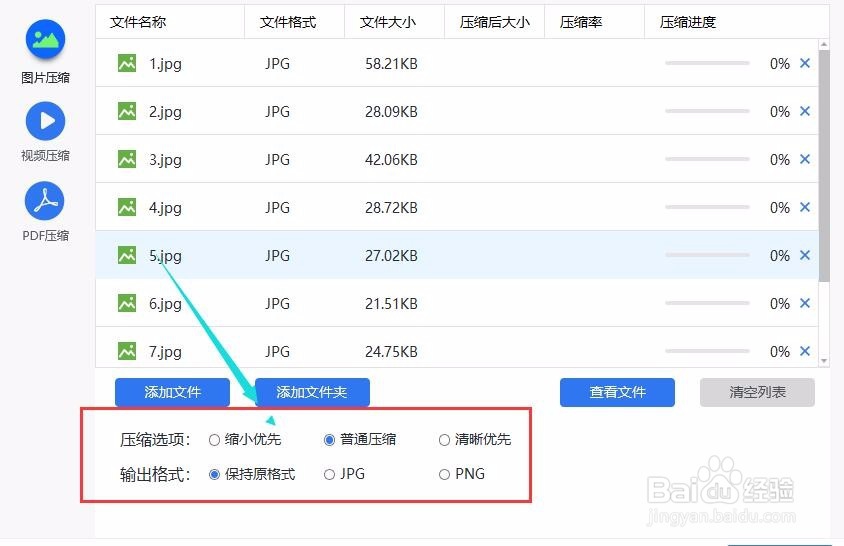Click the 28.72KB file size cell
This screenshot has width=844, height=546.
pyautogui.click(x=391, y=207)
